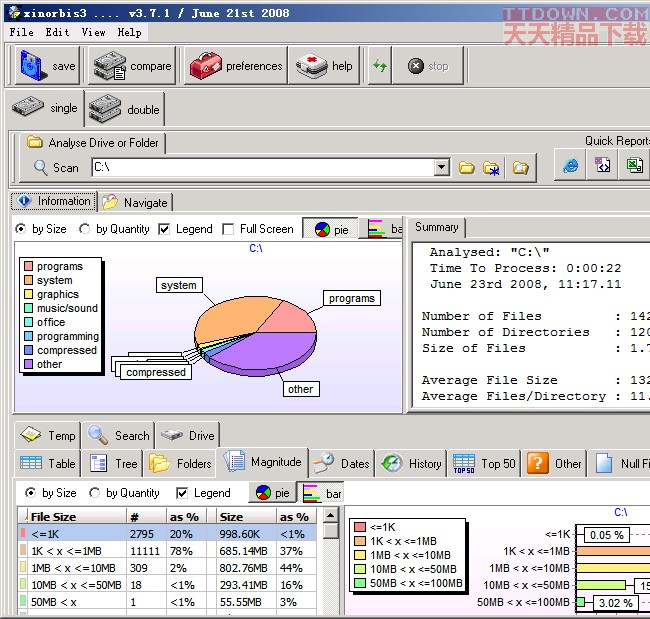Open HTML quick report Internet Explorer icon

[570, 165]
